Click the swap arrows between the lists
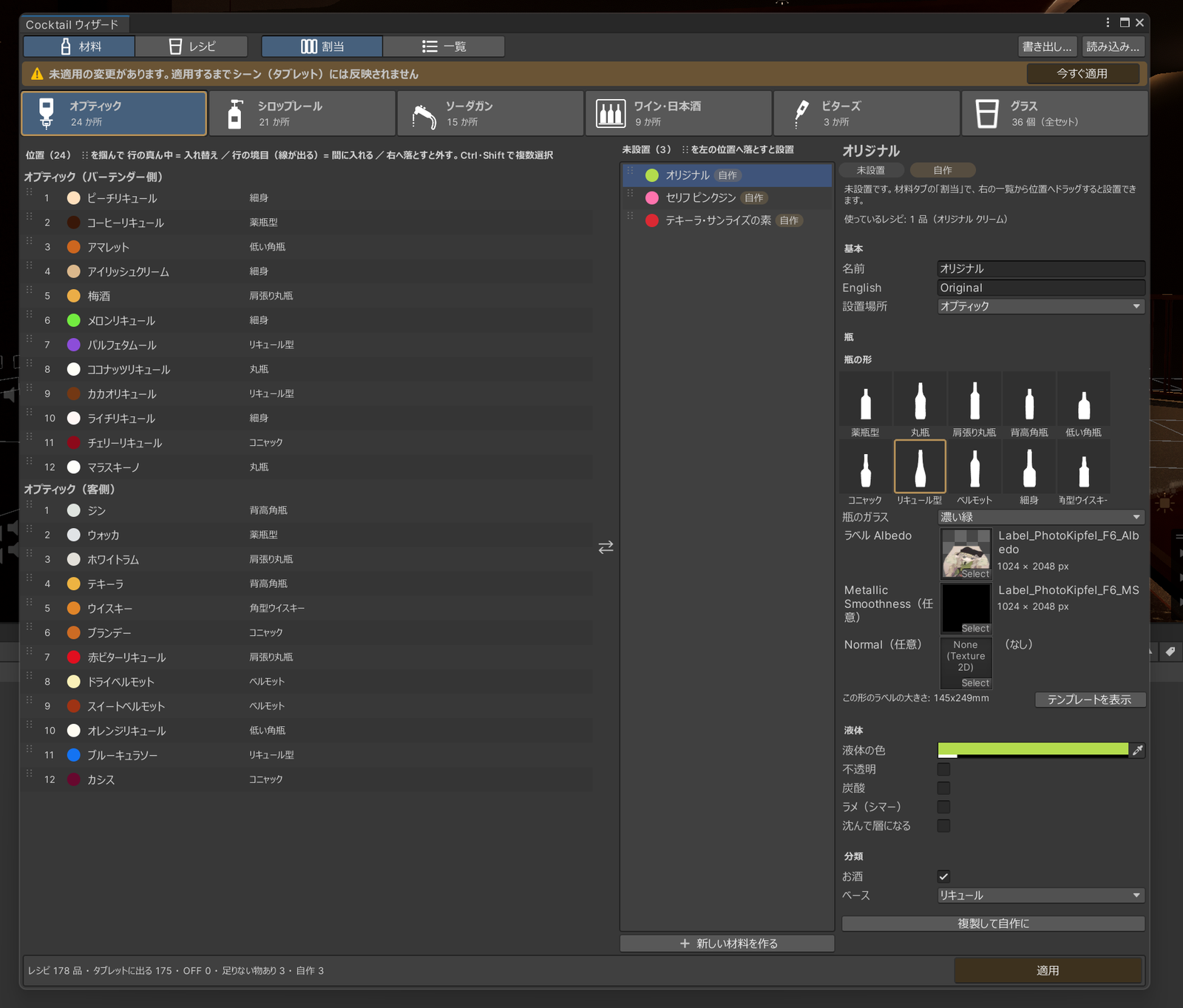Screen dimensions: 1183x1008 point(606,547)
